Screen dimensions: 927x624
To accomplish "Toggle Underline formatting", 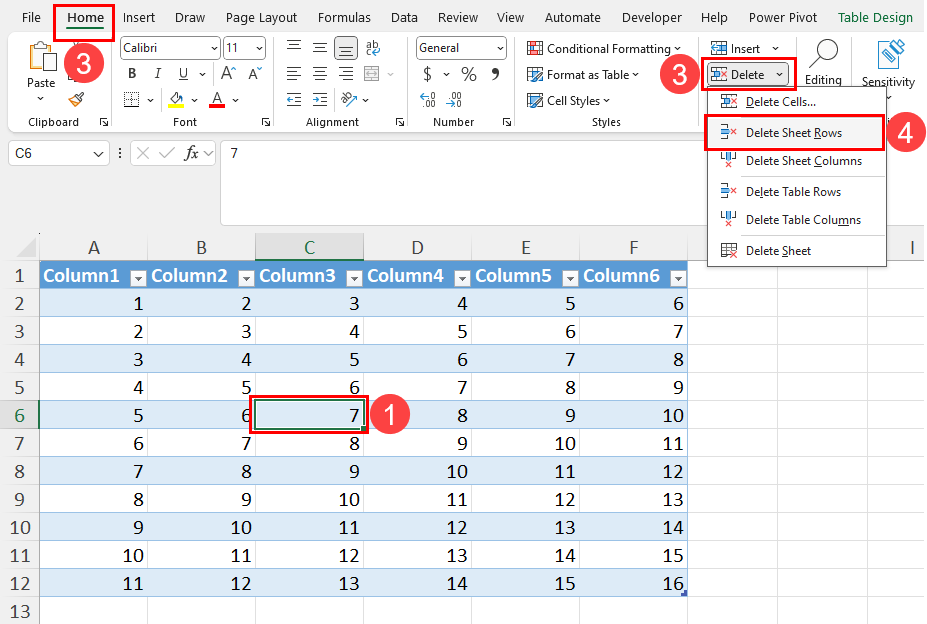I will pyautogui.click(x=183, y=73).
